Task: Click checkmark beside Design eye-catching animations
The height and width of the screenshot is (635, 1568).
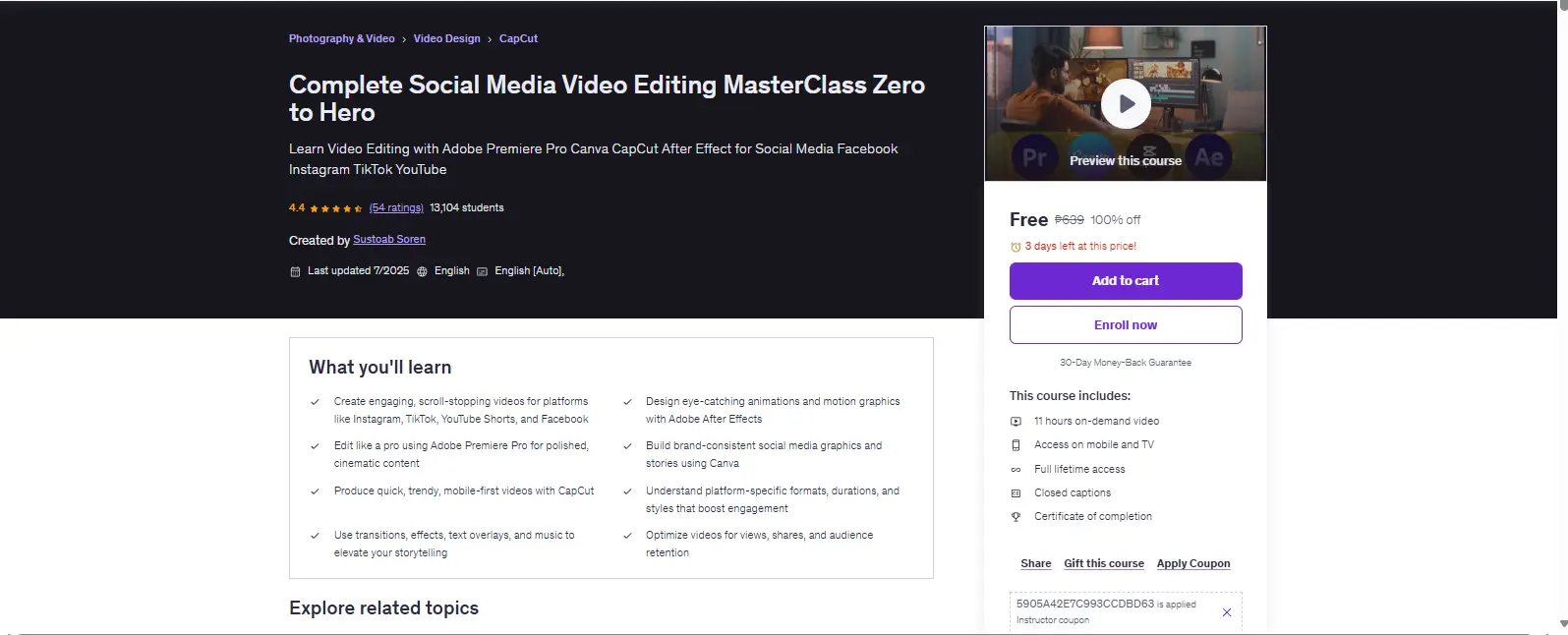Action: click(627, 402)
